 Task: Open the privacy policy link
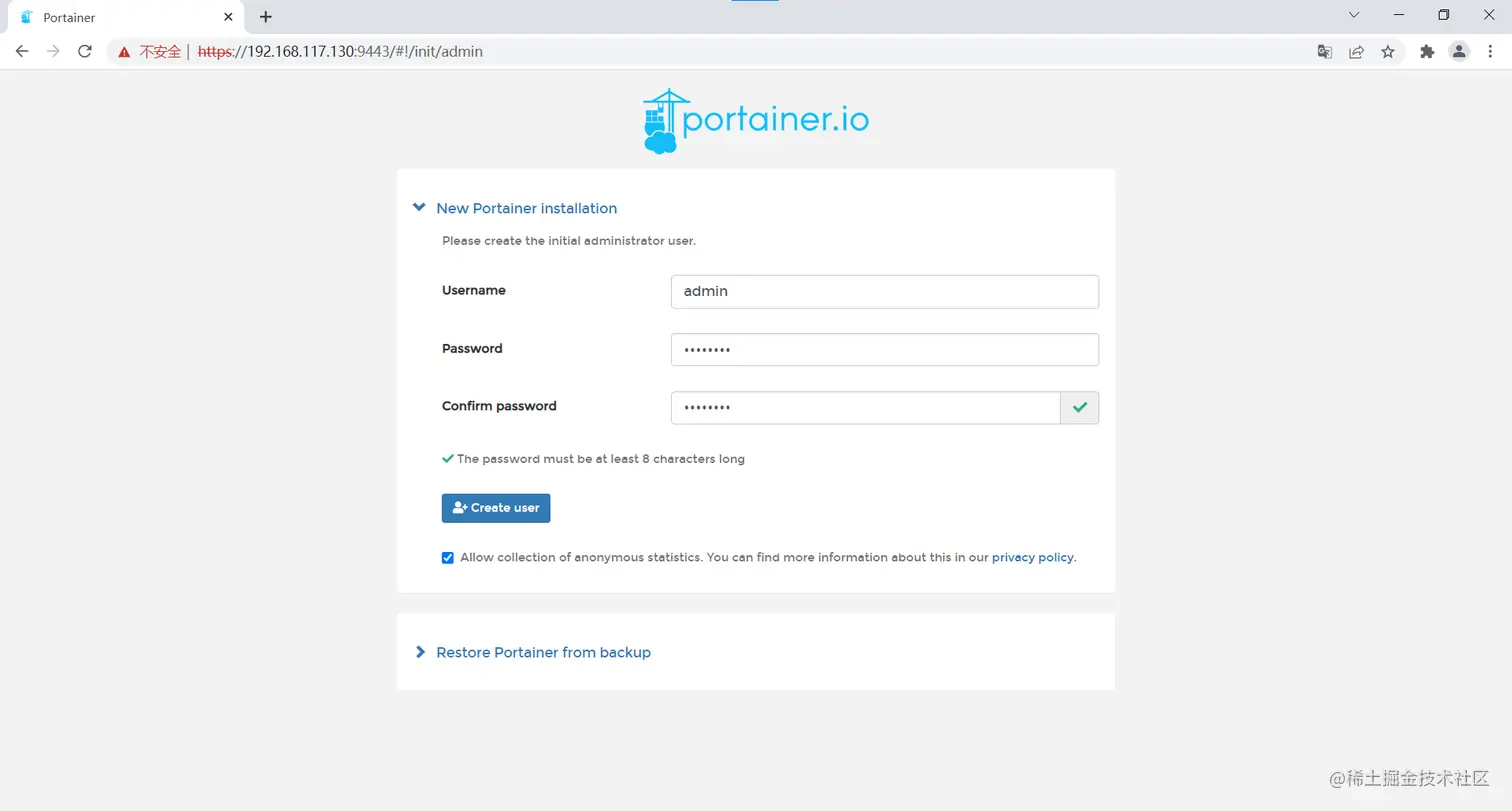click(1032, 557)
